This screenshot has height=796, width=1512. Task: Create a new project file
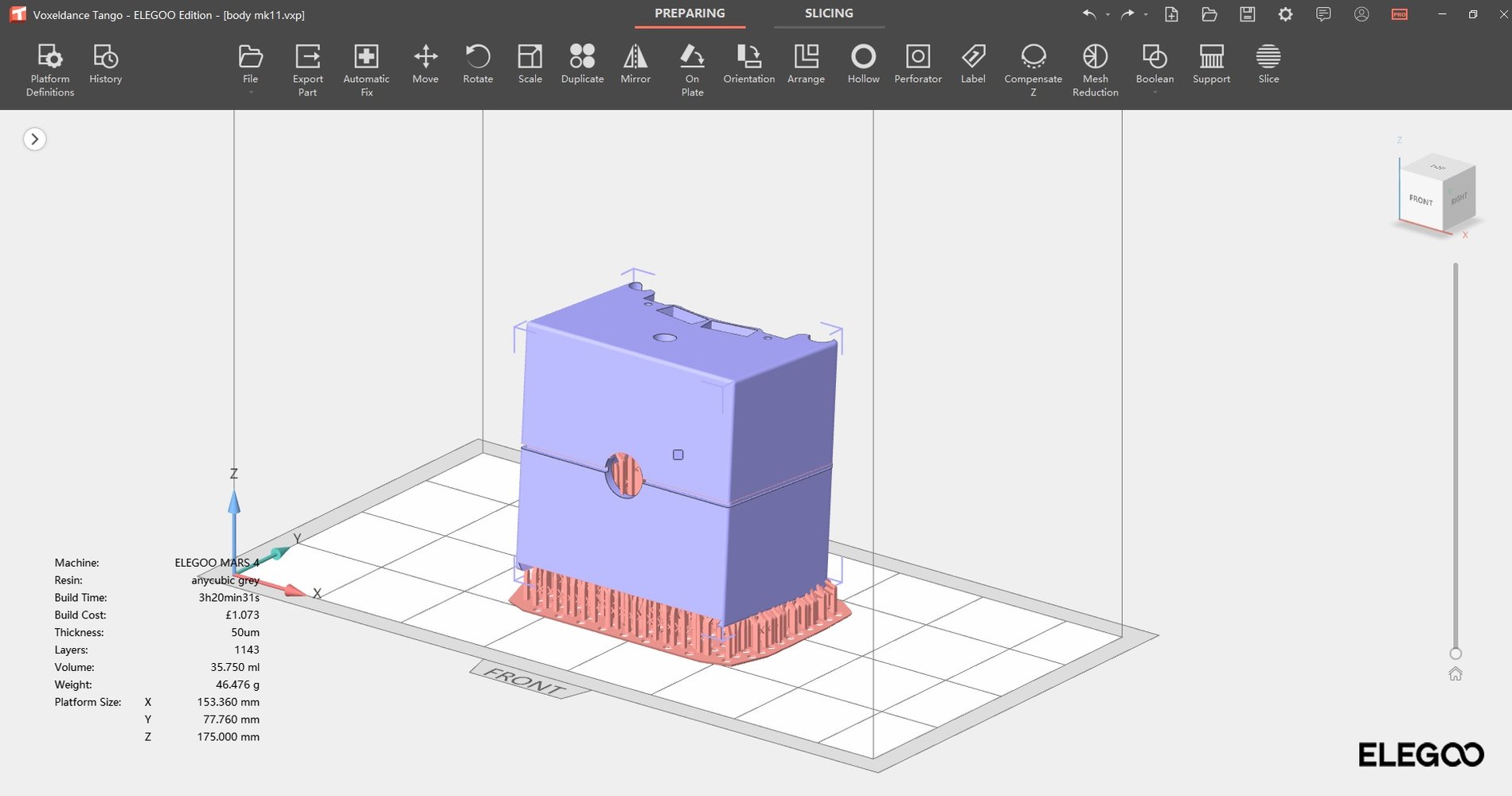click(x=1171, y=14)
